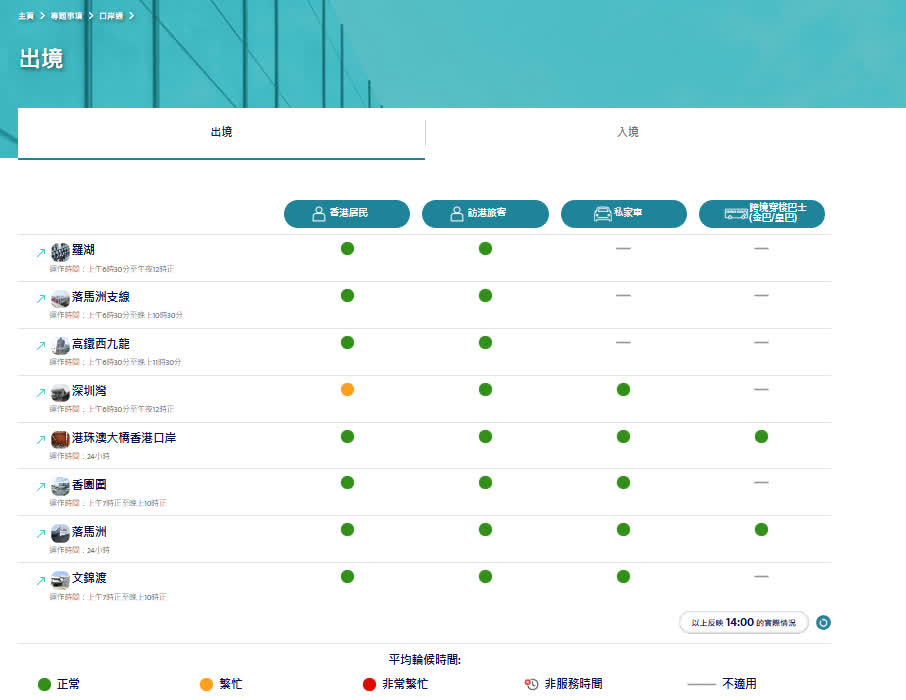Click green status dot for 羅湖 香港居民
The image size is (906, 700).
coord(347,248)
